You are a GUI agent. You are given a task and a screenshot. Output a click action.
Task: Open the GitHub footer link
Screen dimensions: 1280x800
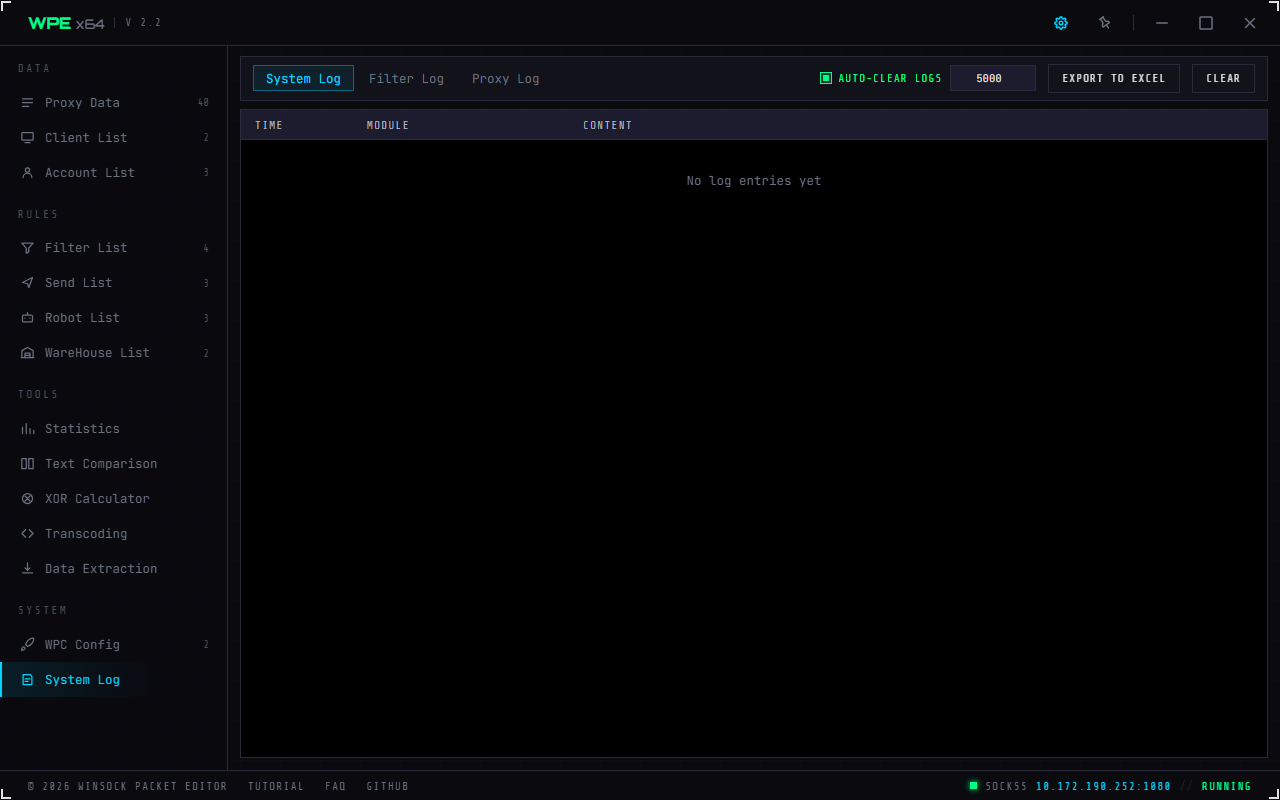tap(388, 786)
